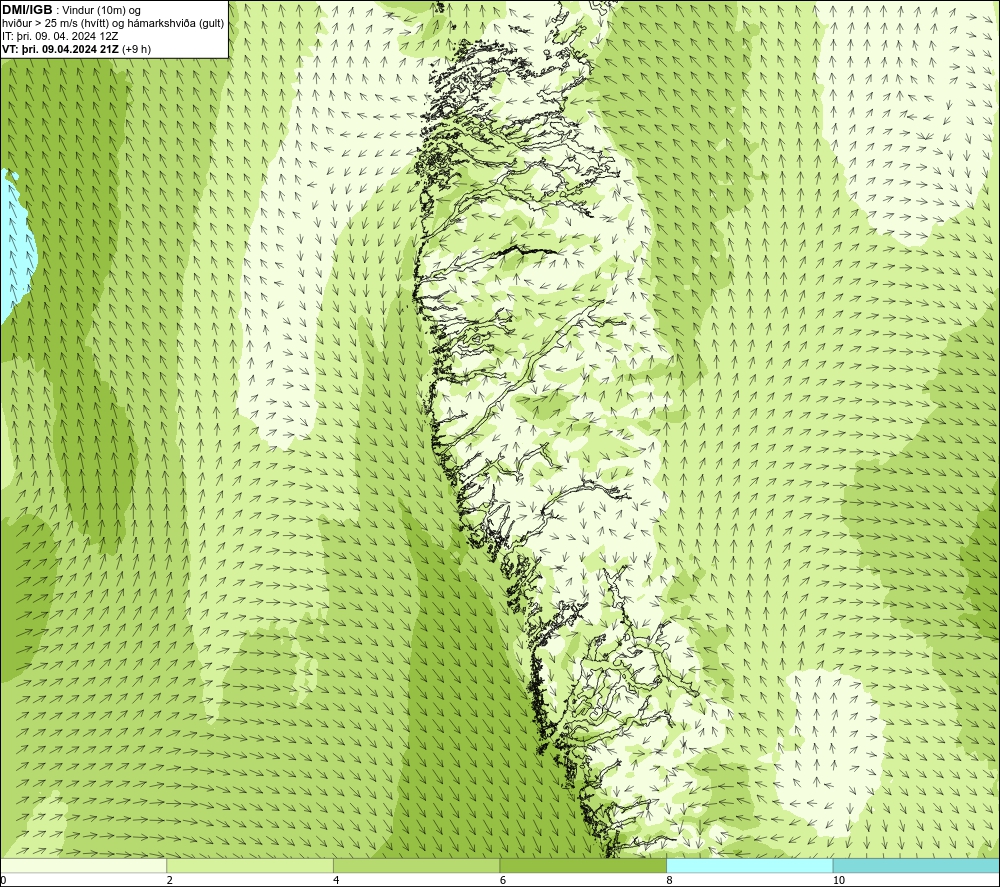
Task: Select the "VT: þri. 09.04.2024 21Z (+9 h)" line
Action: point(77,49)
